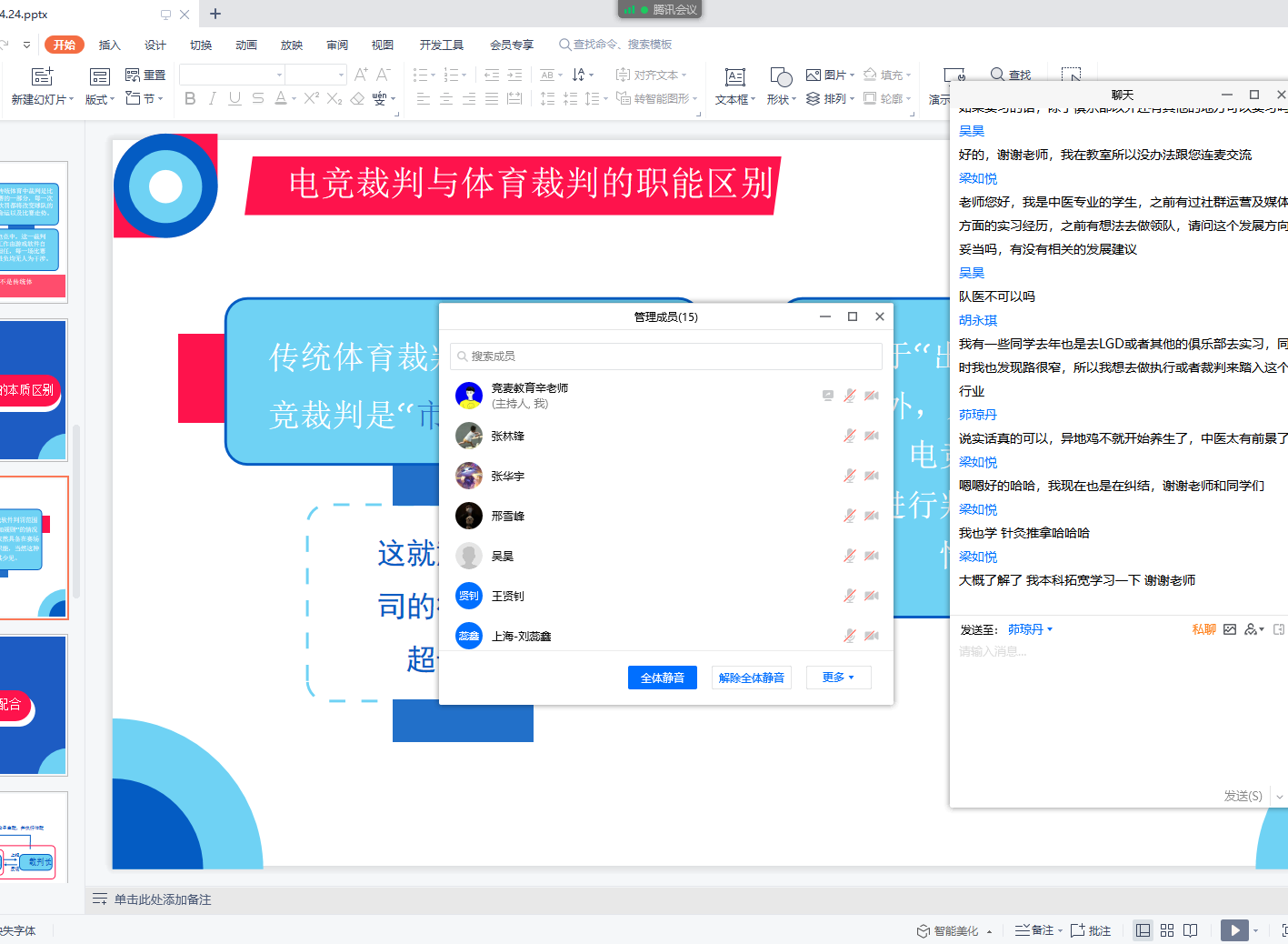1288x944 pixels.
Task: Click the send image icon in chat
Action: [x=1230, y=629]
